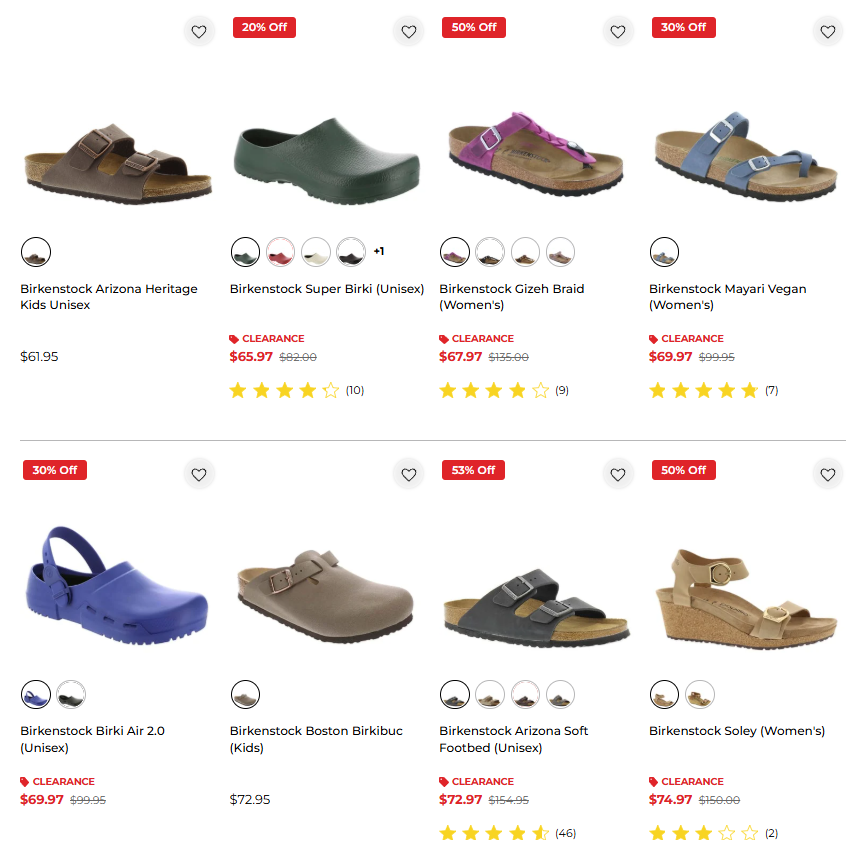Select the red Super Birki color swatch
The image size is (868, 857).
tap(280, 252)
